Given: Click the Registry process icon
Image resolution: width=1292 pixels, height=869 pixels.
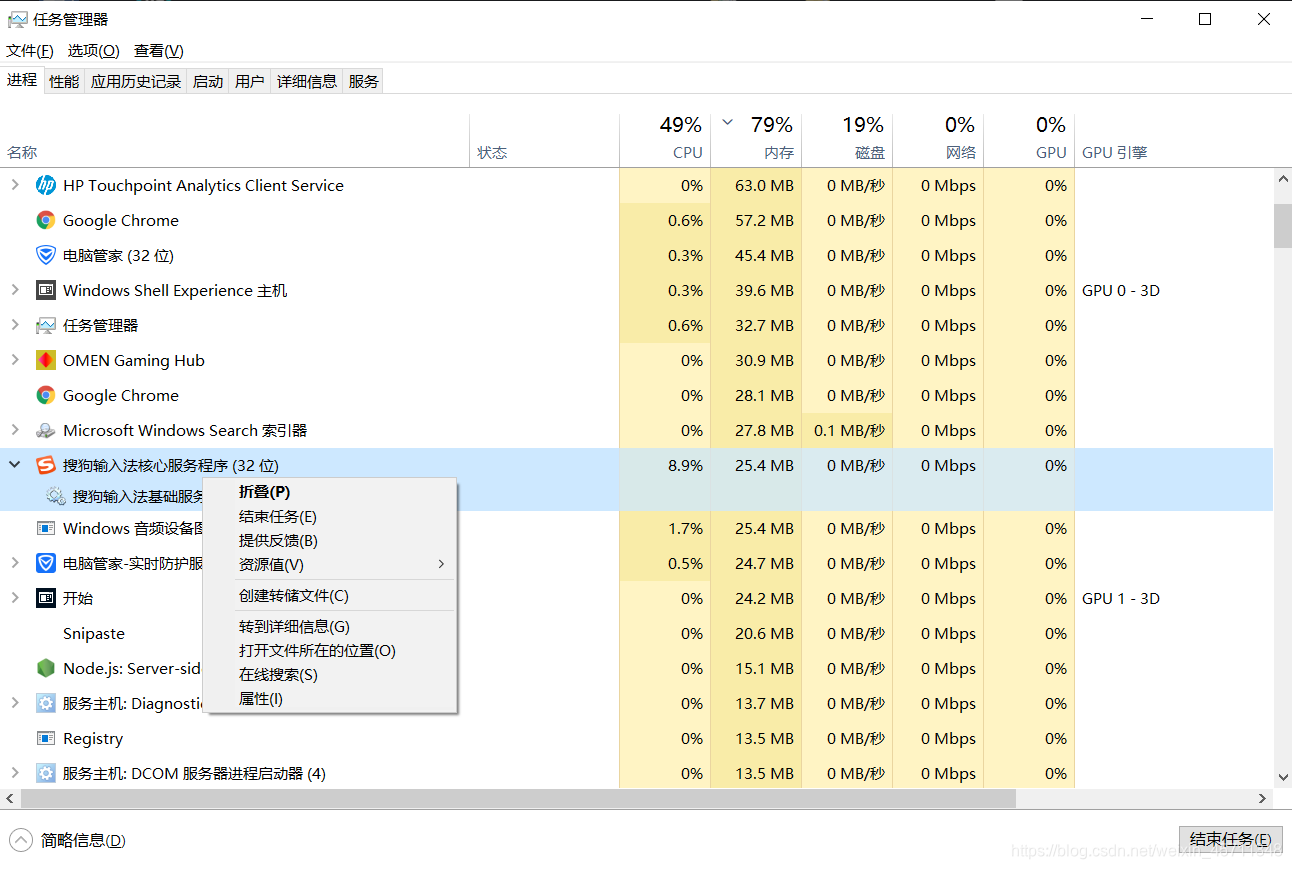Looking at the screenshot, I should (45, 738).
